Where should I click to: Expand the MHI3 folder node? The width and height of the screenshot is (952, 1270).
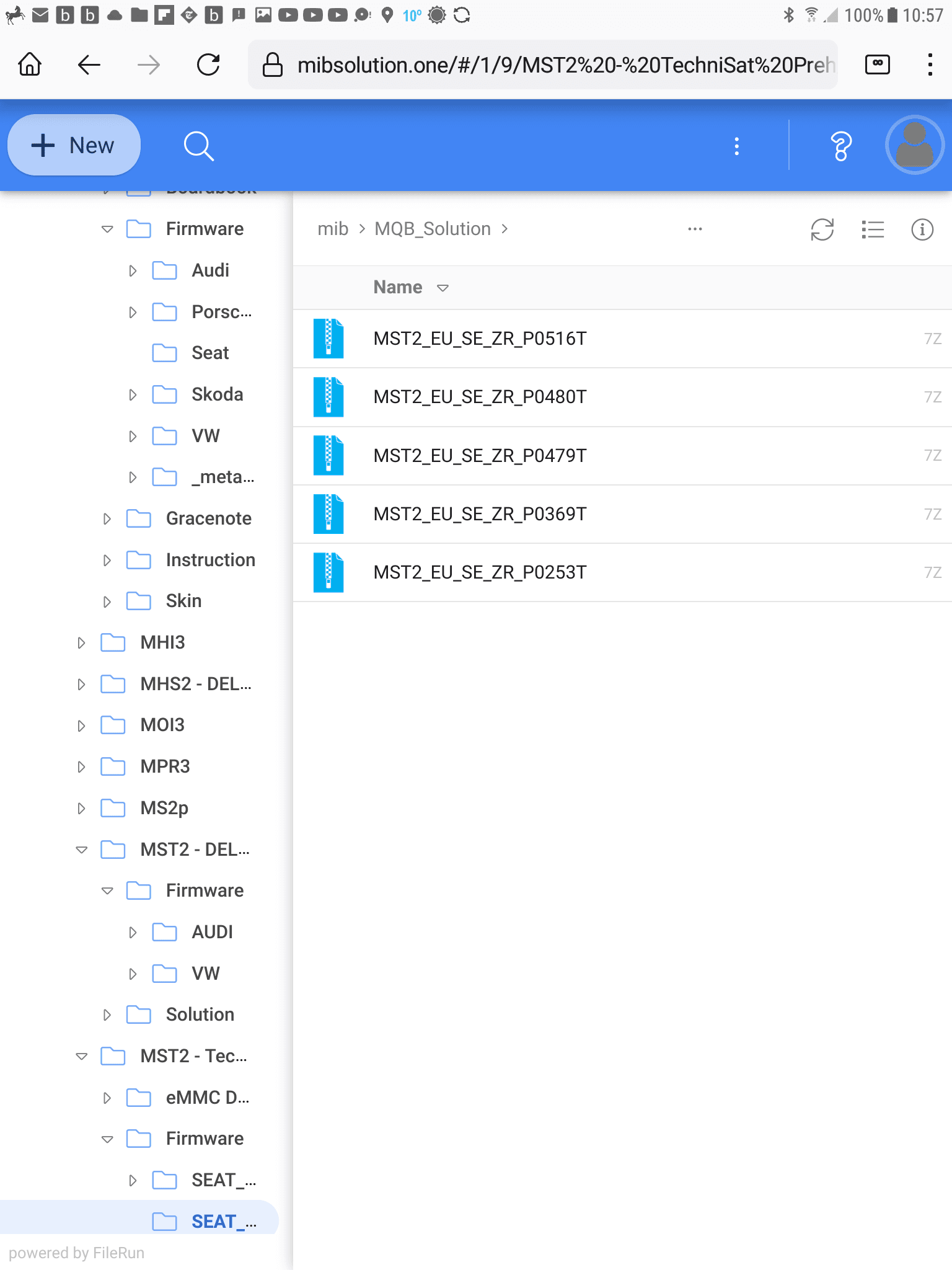(x=81, y=642)
